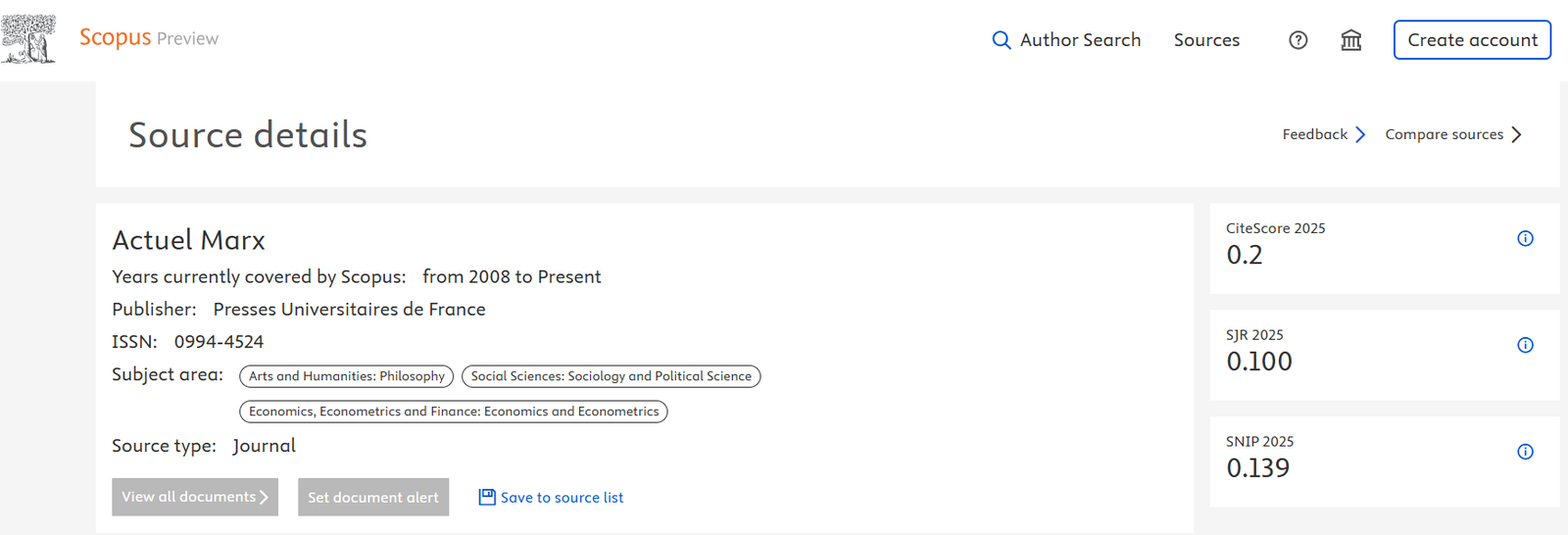Open SNIP 2025 info icon

click(x=1525, y=452)
